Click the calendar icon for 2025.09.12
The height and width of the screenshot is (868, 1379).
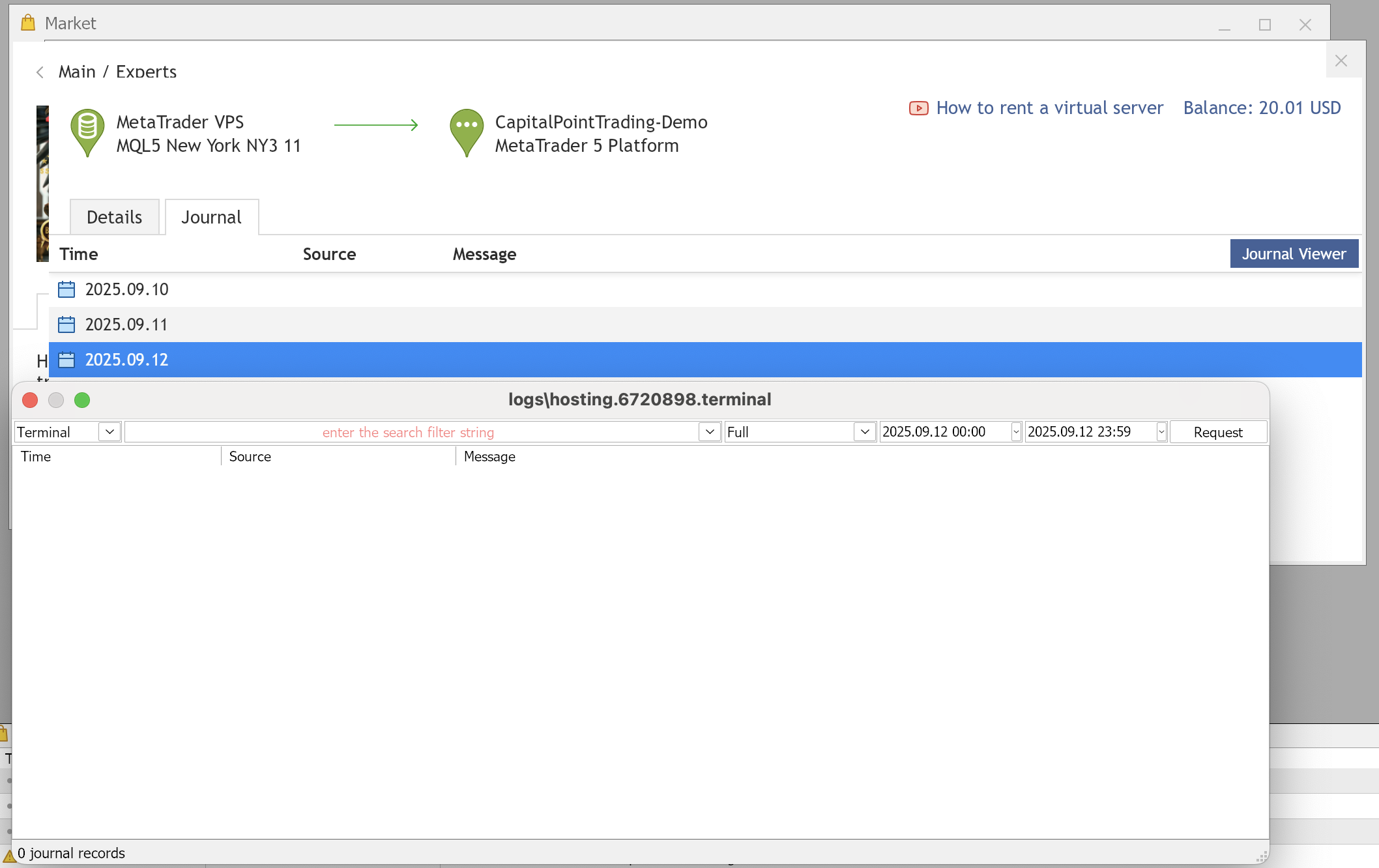[66, 360]
